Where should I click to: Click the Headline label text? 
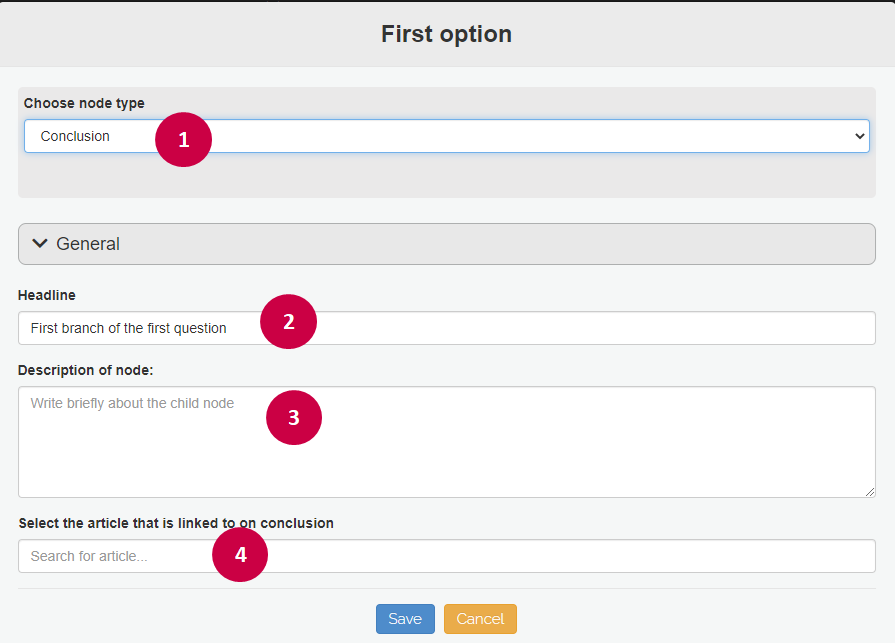click(47, 295)
